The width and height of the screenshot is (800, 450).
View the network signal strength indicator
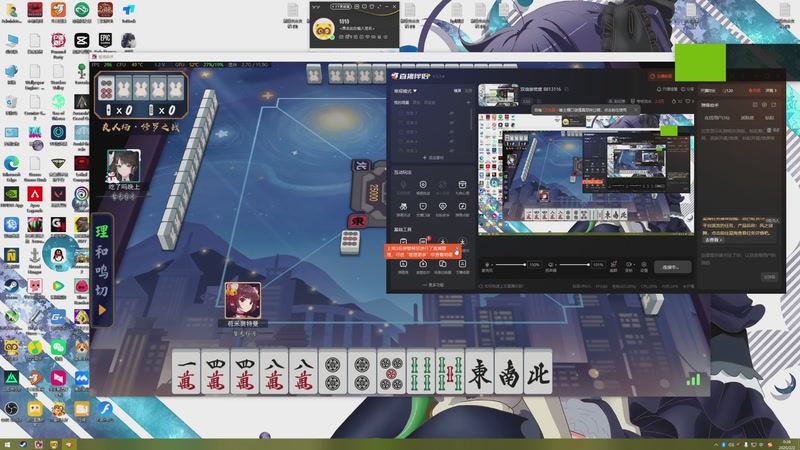[693, 379]
